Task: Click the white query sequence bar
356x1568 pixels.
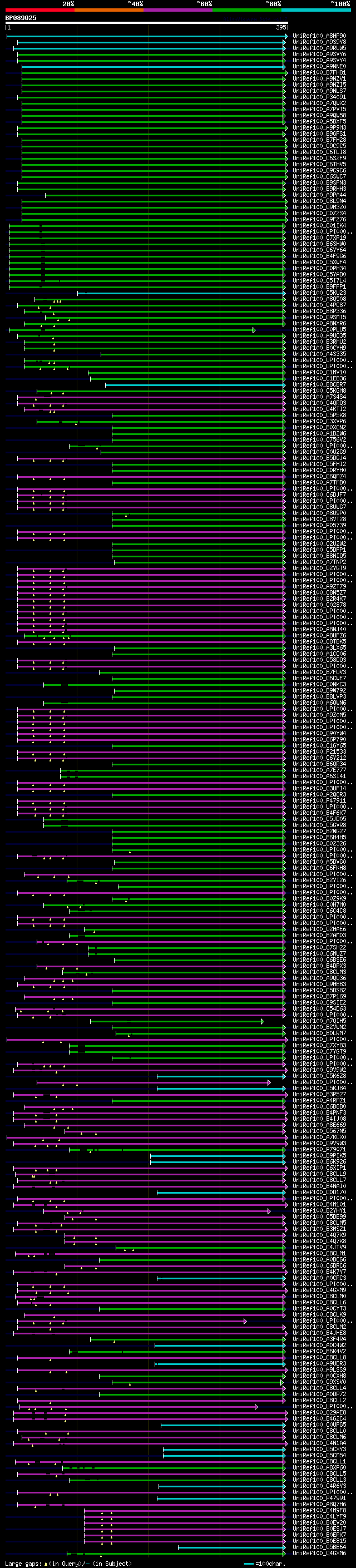Action: pos(146,22)
